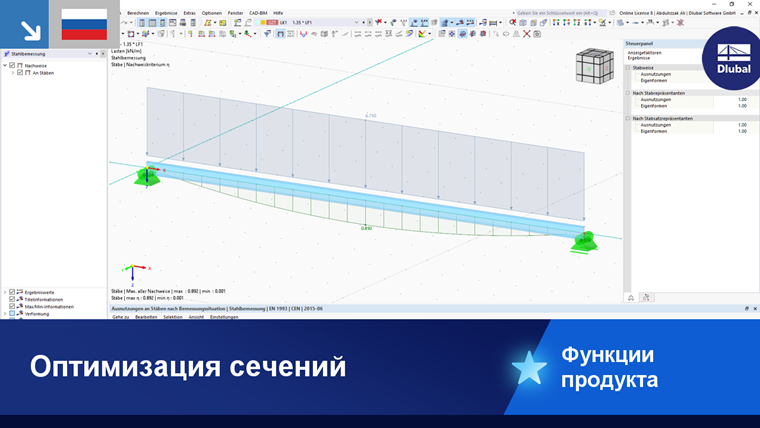Go to the next load case arrow
Viewport: 760px width, 428px height.
click(x=369, y=22)
